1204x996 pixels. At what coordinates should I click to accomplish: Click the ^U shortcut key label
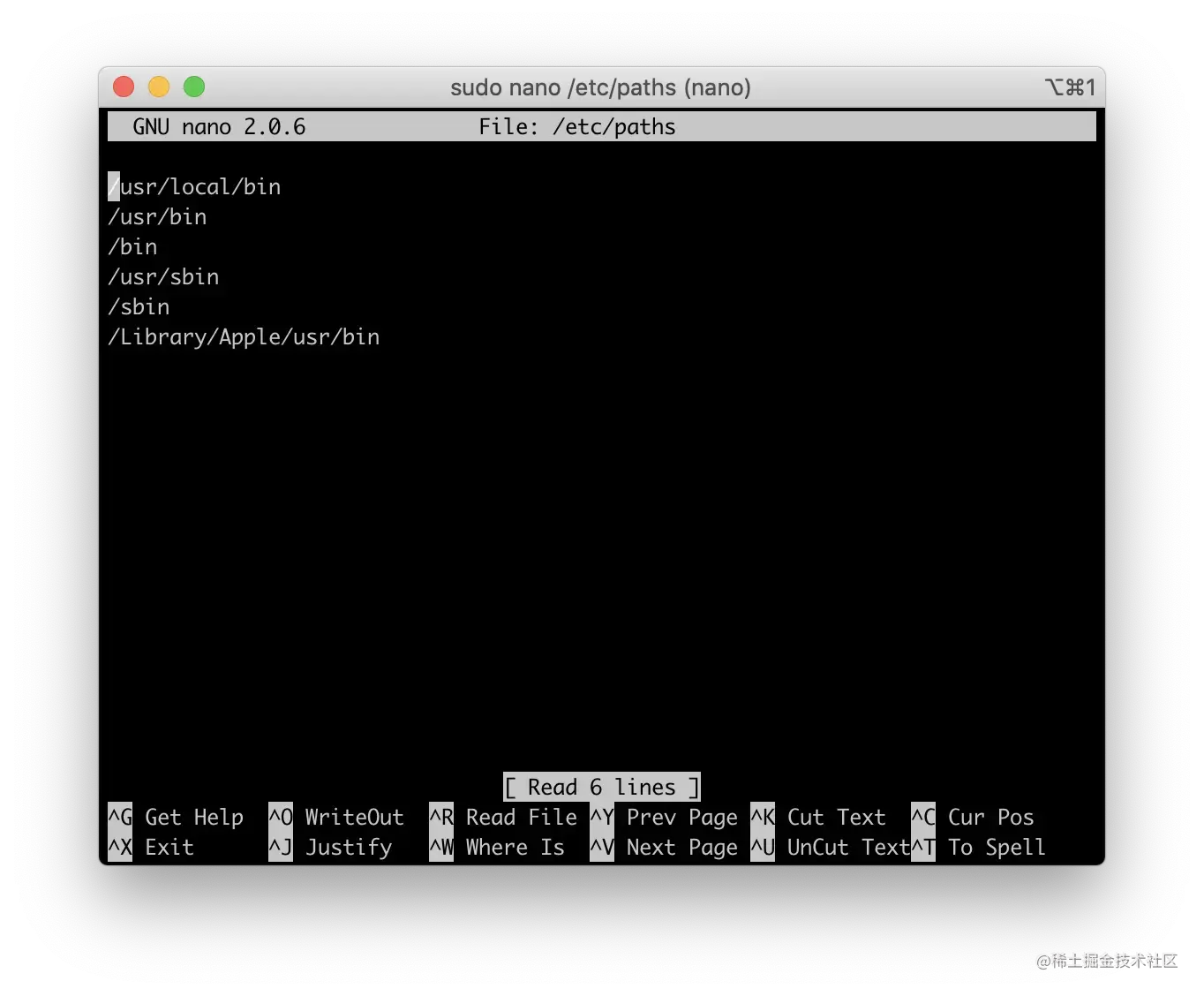tap(763, 847)
